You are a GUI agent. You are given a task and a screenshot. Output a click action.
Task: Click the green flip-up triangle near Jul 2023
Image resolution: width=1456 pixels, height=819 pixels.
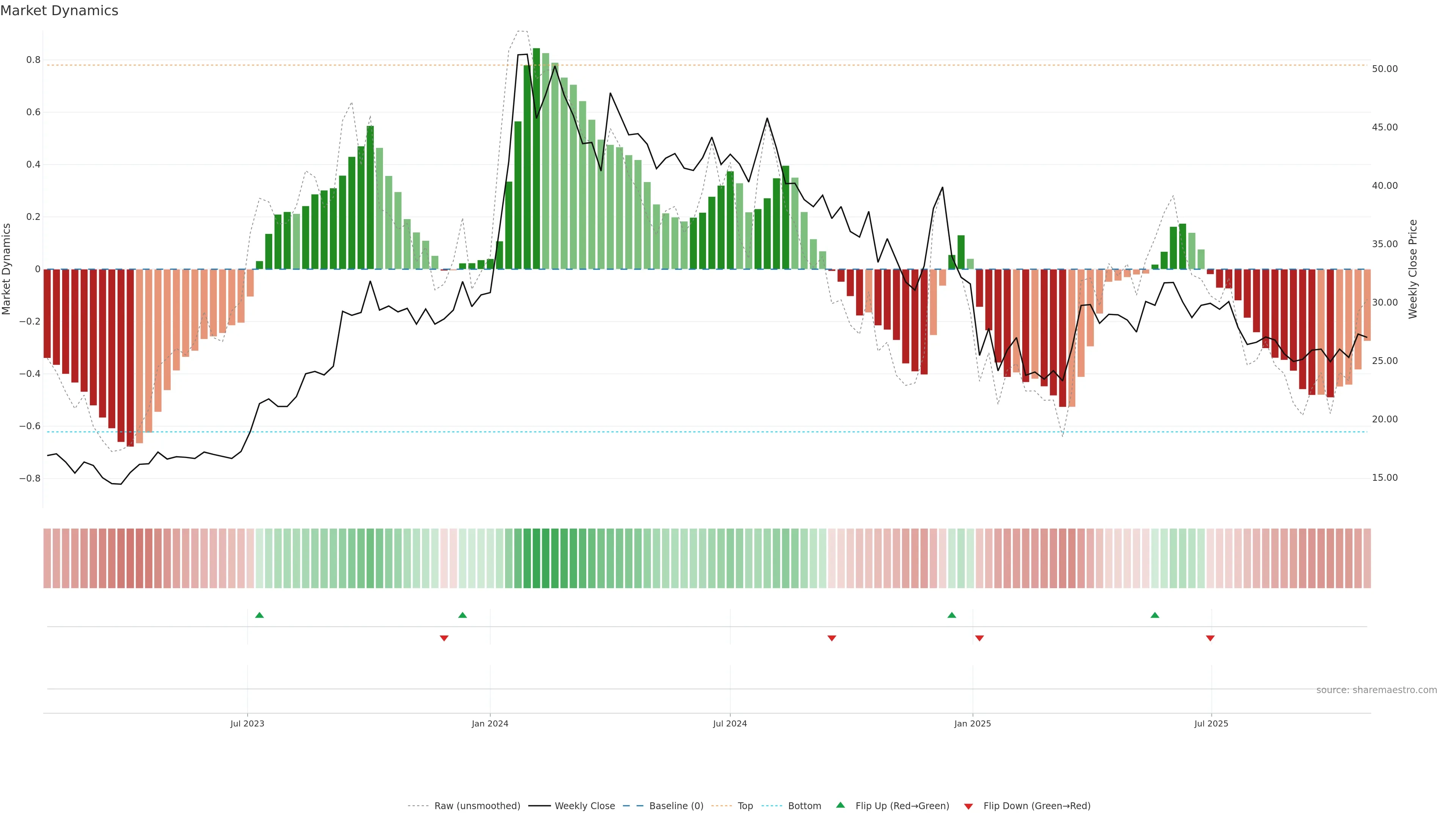pos(259,615)
